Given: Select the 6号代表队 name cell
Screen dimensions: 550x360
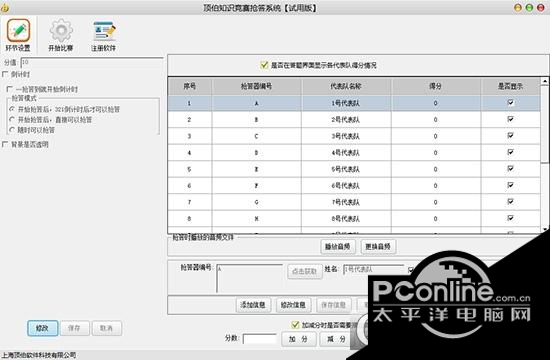Looking at the screenshot, I should 346,186.
